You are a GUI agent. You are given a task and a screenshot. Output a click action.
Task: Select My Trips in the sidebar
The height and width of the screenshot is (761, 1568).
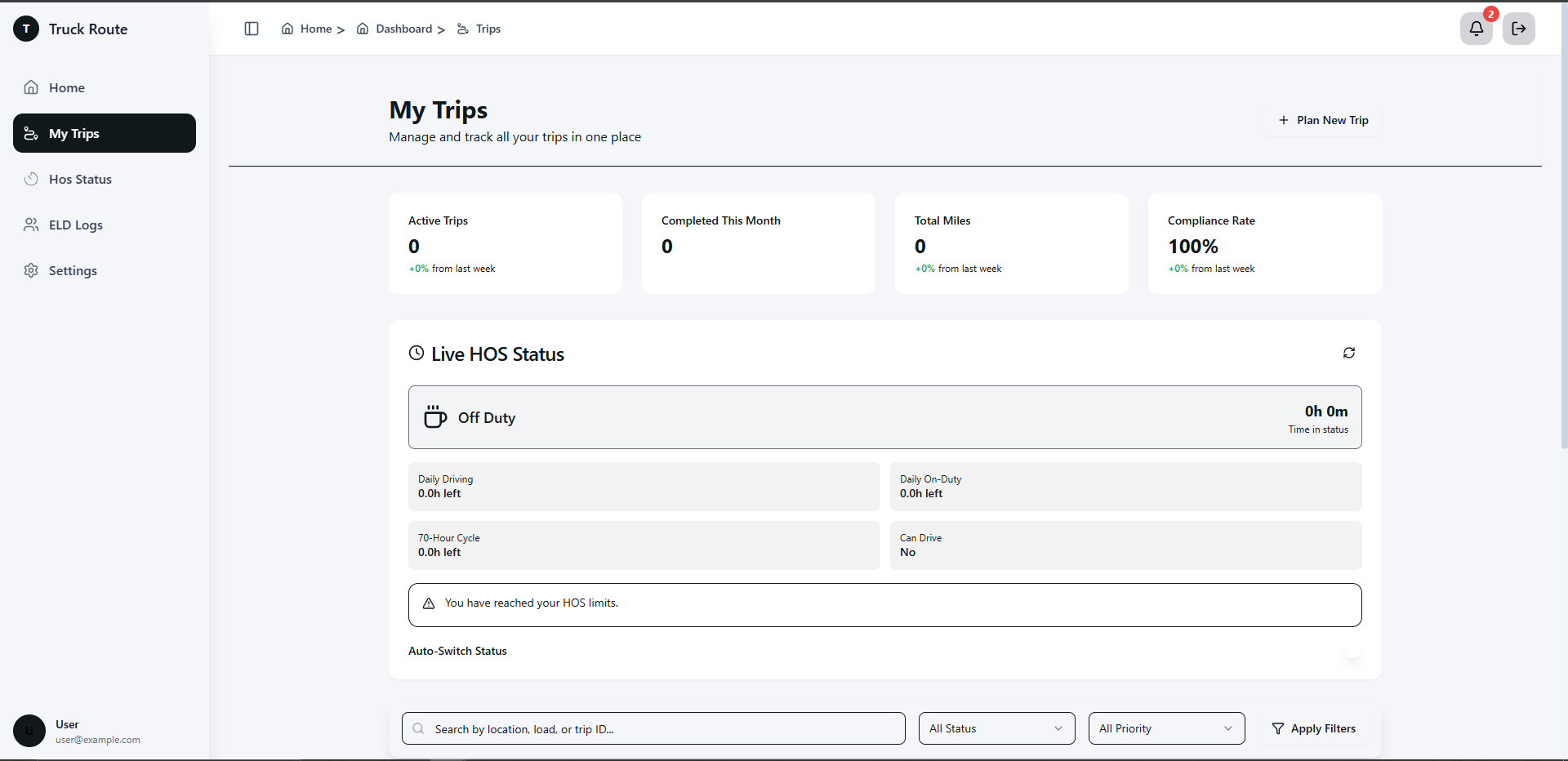coord(105,133)
